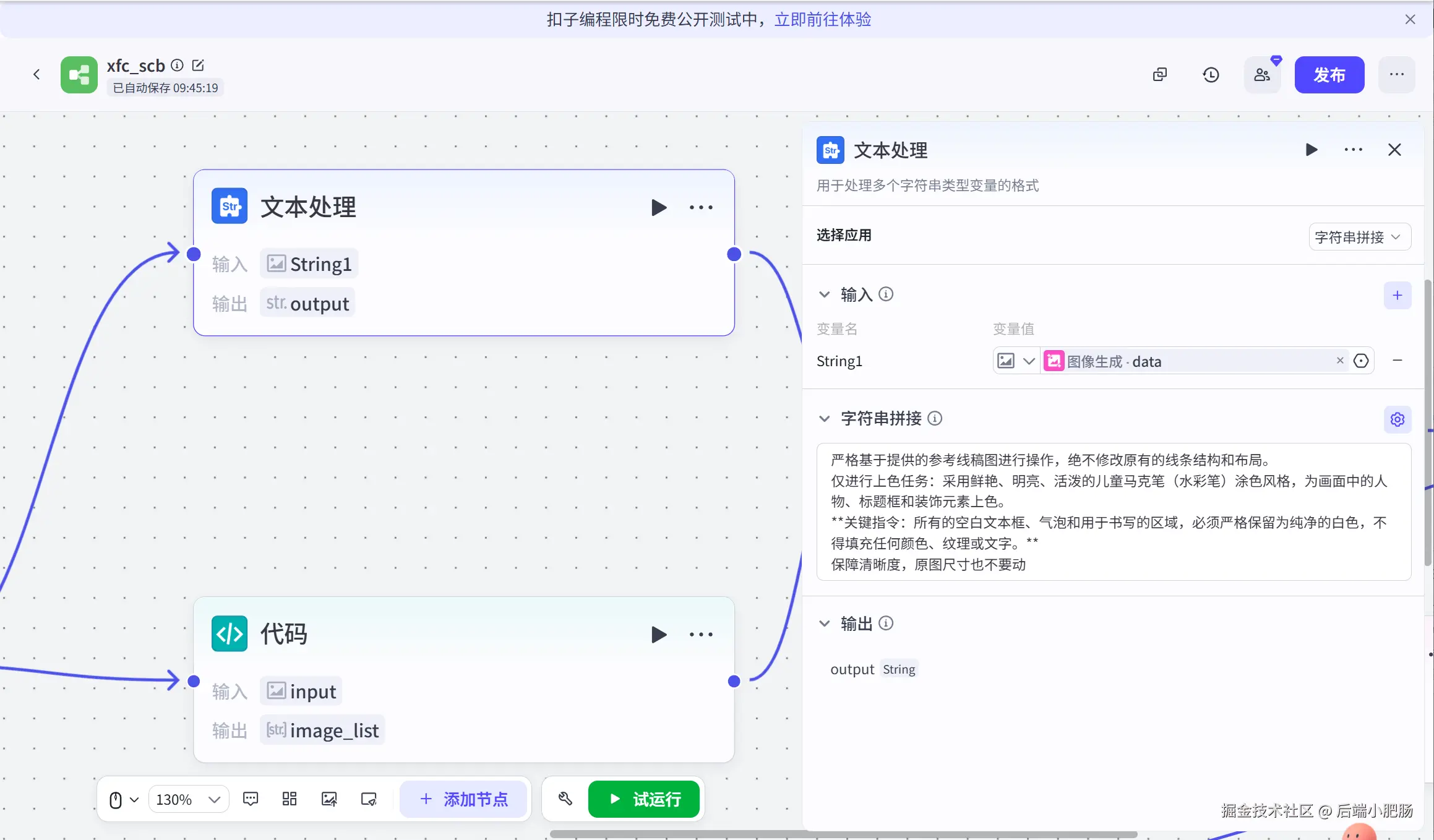Image resolution: width=1434 pixels, height=840 pixels.
Task: Clear the 图像生成 data reference value
Action: coord(1340,361)
